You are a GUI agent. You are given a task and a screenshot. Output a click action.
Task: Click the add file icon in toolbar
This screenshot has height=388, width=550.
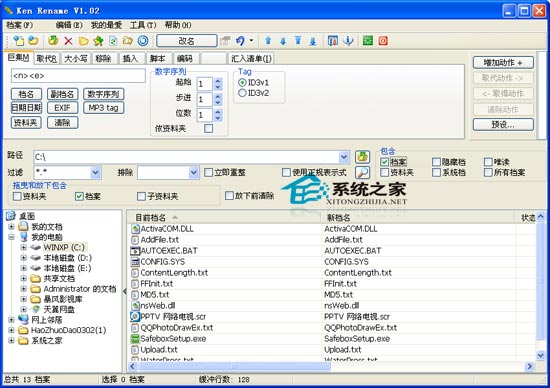pyautogui.click(x=18, y=41)
